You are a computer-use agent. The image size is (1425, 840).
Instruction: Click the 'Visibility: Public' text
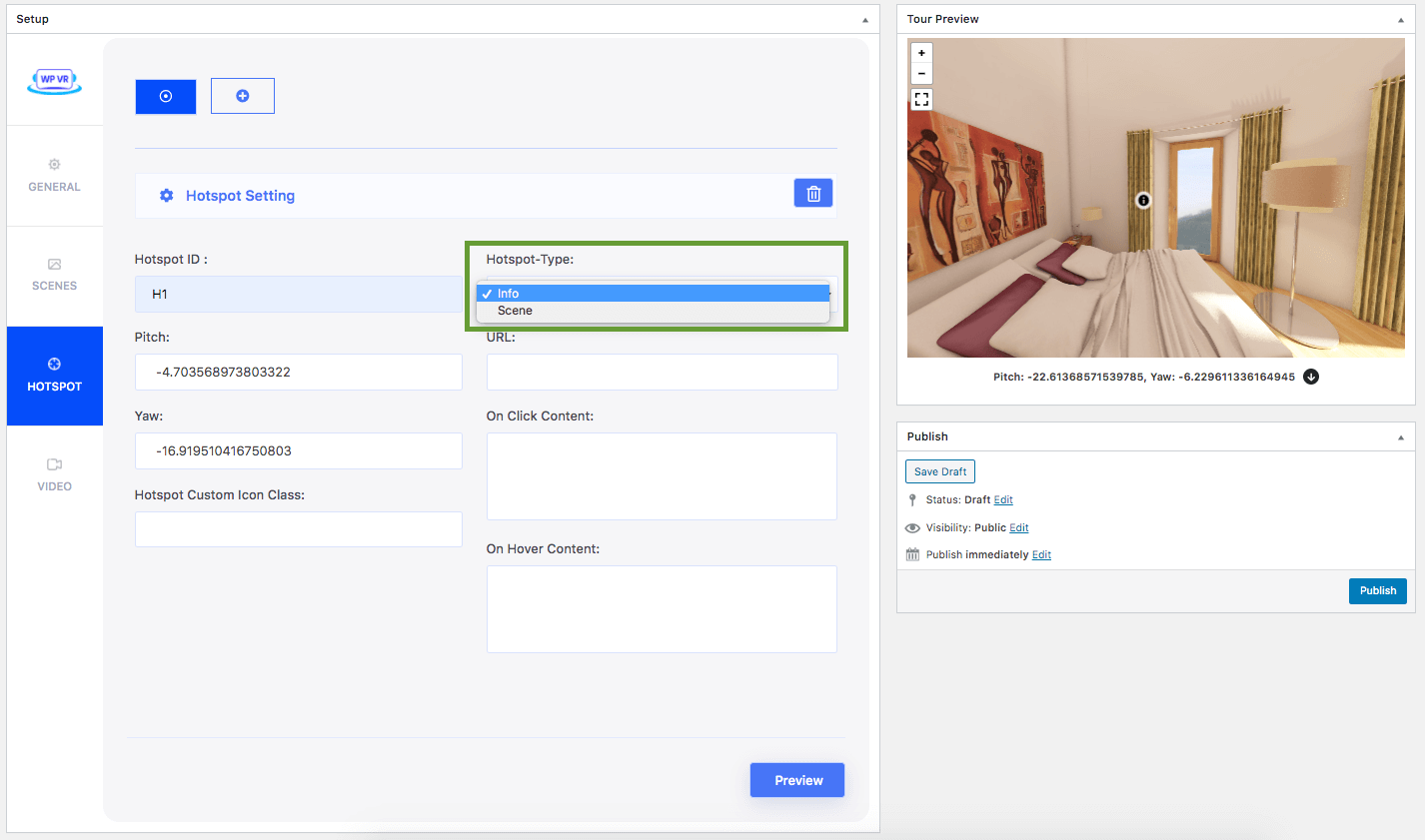pos(966,528)
